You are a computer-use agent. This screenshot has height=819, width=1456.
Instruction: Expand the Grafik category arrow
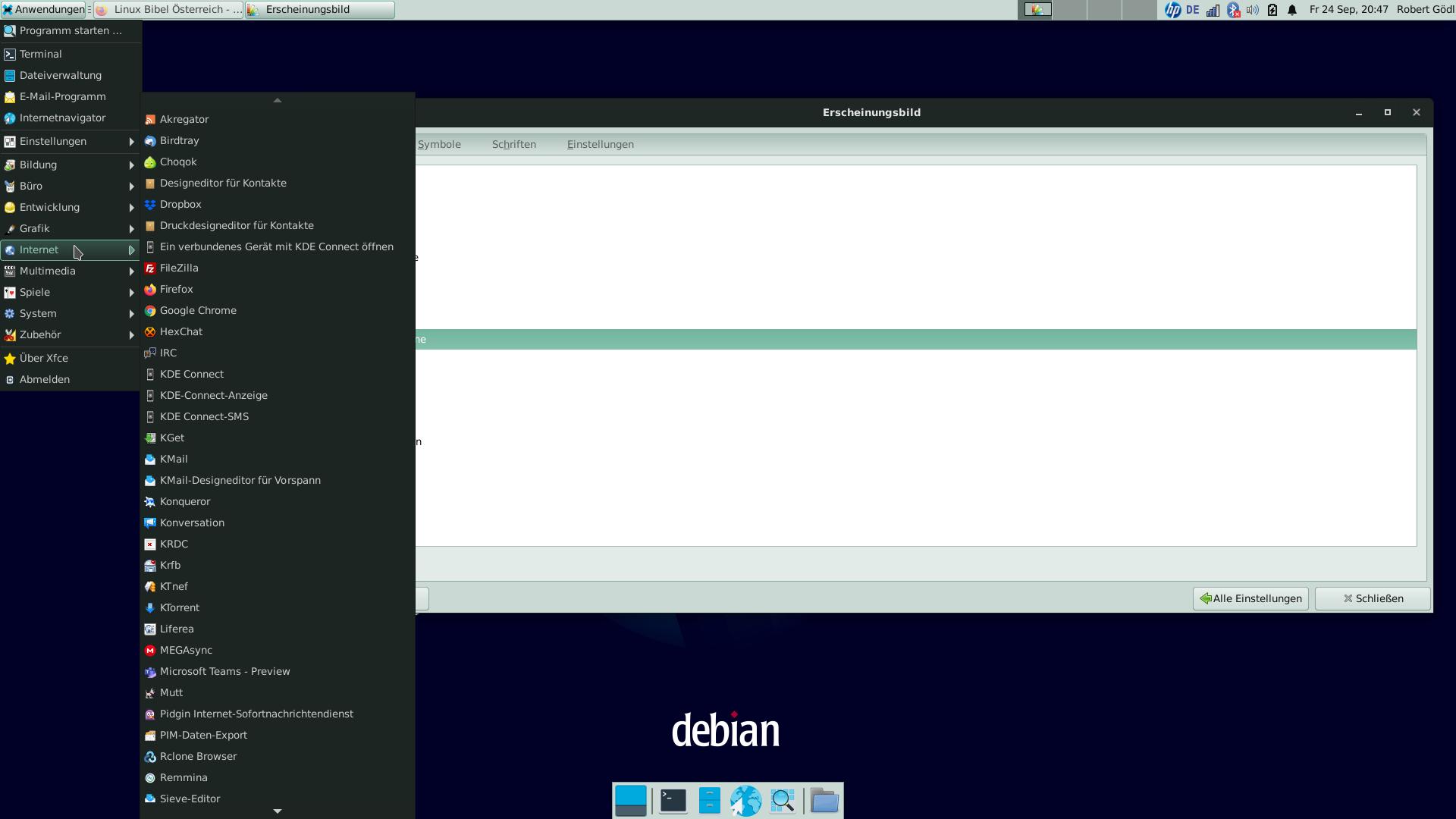(131, 228)
